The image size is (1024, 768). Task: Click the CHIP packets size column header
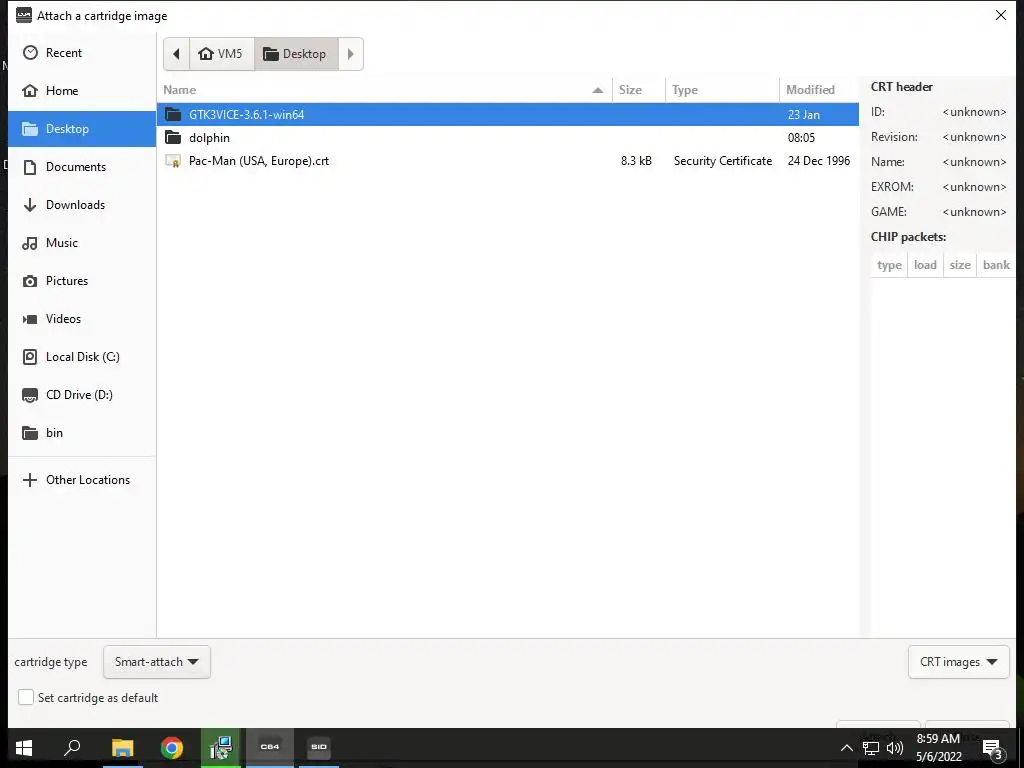959,265
